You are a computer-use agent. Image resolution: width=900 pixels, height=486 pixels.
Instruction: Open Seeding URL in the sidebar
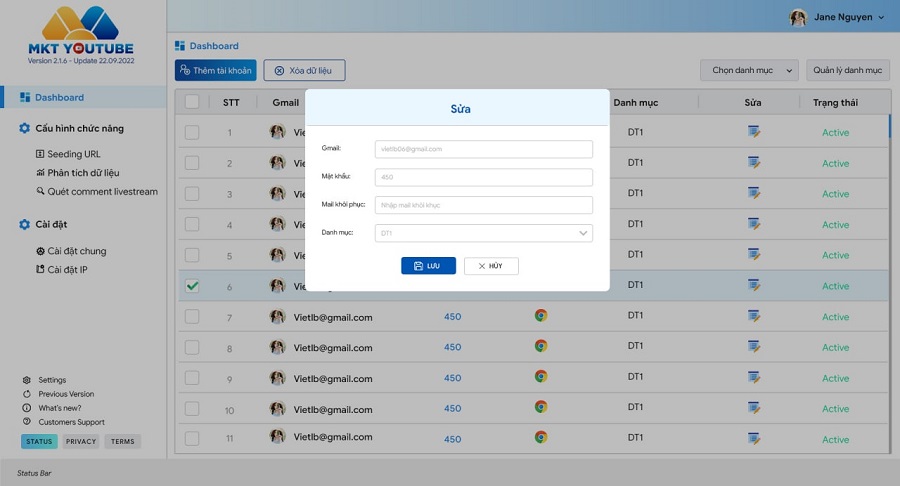click(73, 154)
